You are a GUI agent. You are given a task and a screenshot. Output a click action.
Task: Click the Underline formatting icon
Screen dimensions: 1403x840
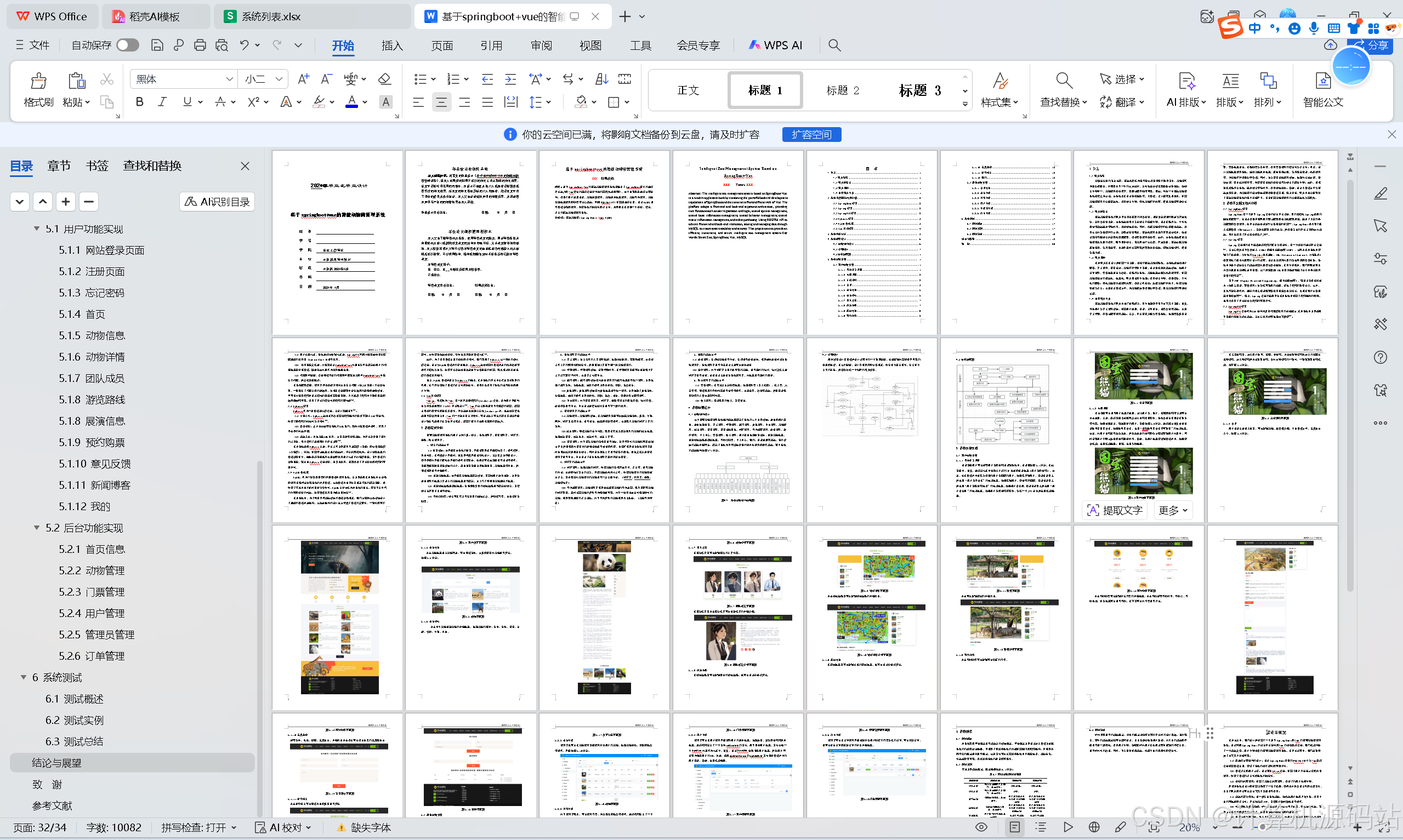pyautogui.click(x=187, y=102)
